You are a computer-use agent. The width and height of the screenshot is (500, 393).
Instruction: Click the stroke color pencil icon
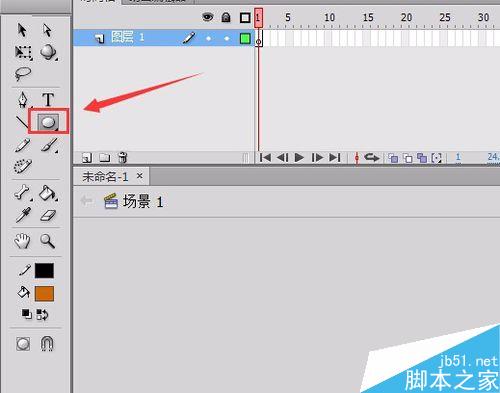(25, 270)
